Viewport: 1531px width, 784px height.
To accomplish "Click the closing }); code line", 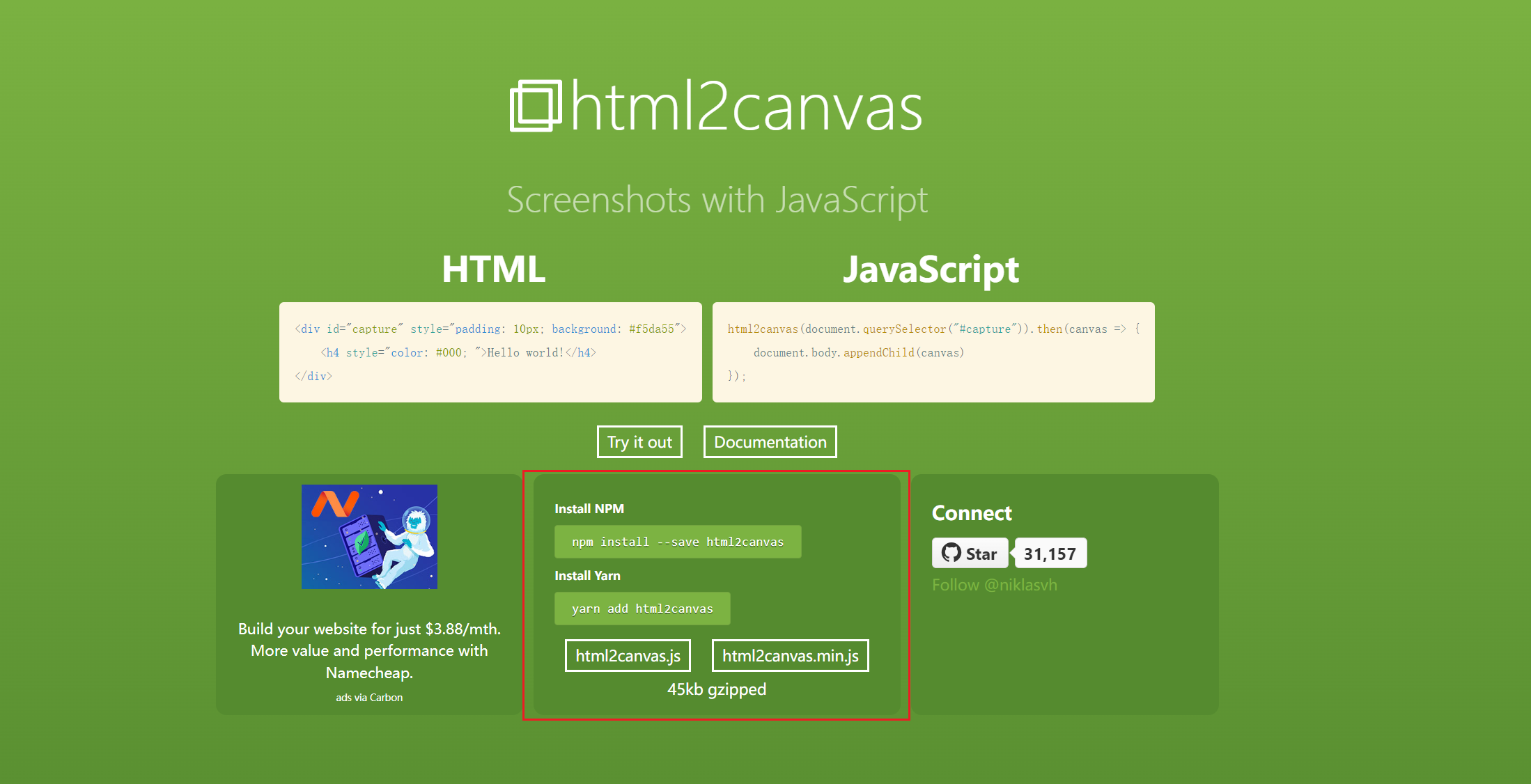I will pyautogui.click(x=737, y=376).
